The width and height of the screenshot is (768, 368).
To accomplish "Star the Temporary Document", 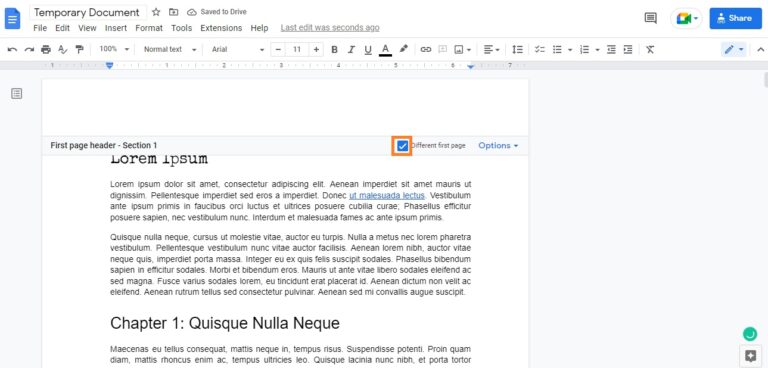I will point(156,12).
